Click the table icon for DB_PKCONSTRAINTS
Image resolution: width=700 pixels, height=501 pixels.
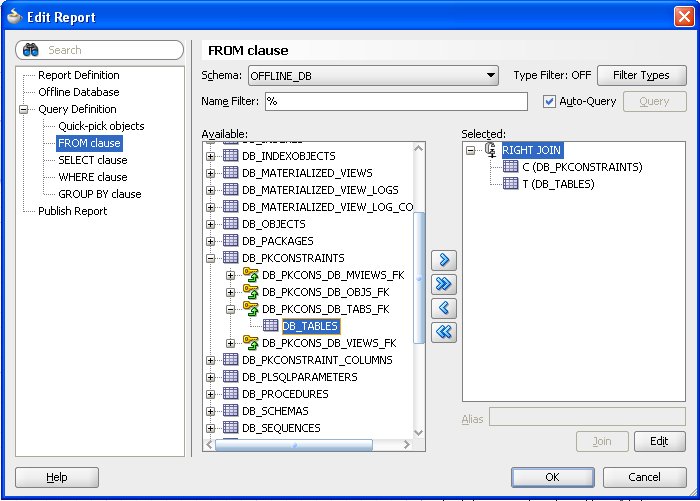click(x=230, y=257)
